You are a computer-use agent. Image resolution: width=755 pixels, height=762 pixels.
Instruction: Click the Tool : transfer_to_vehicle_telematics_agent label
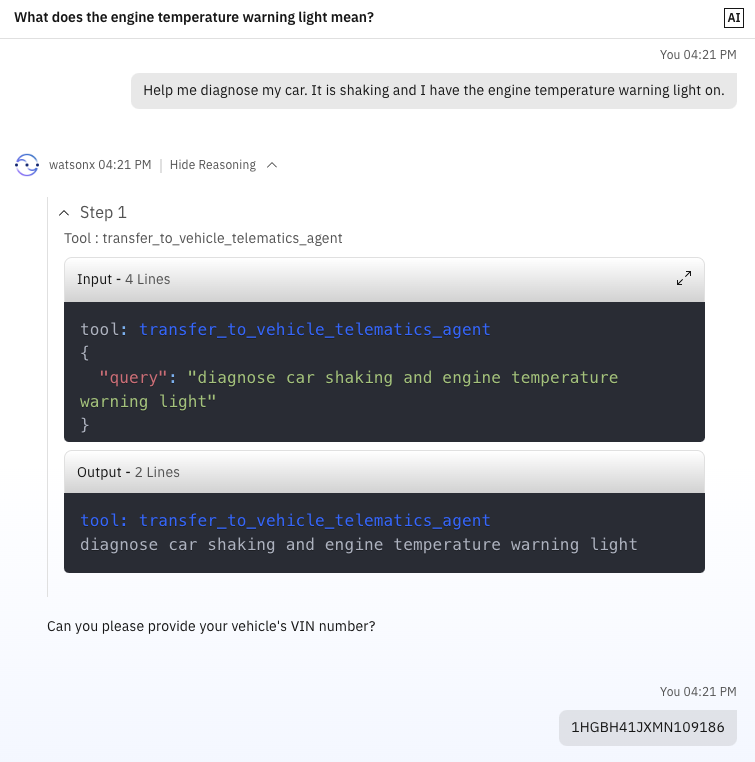pos(203,238)
